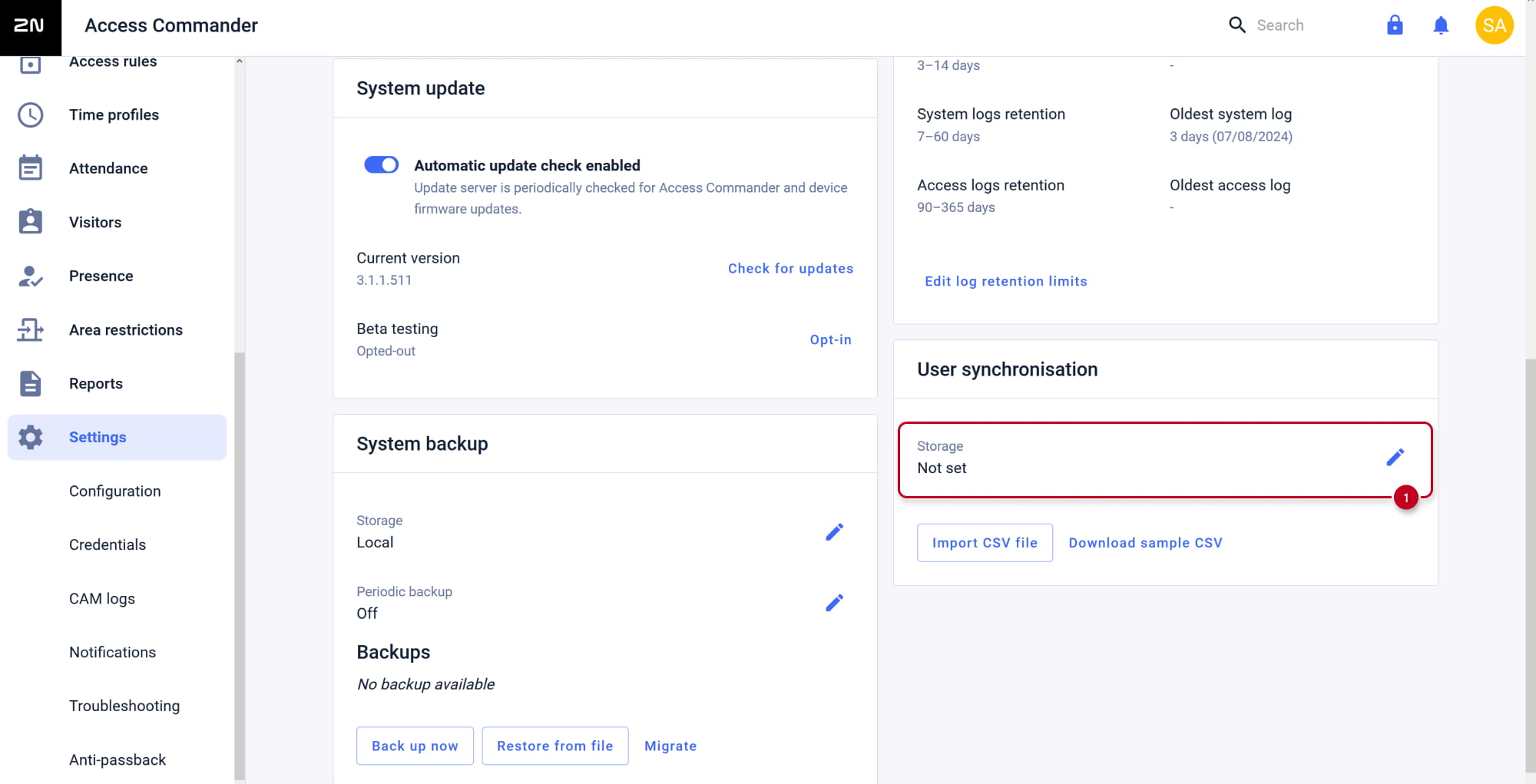
Task: Open Credentials settings
Action: 108,544
